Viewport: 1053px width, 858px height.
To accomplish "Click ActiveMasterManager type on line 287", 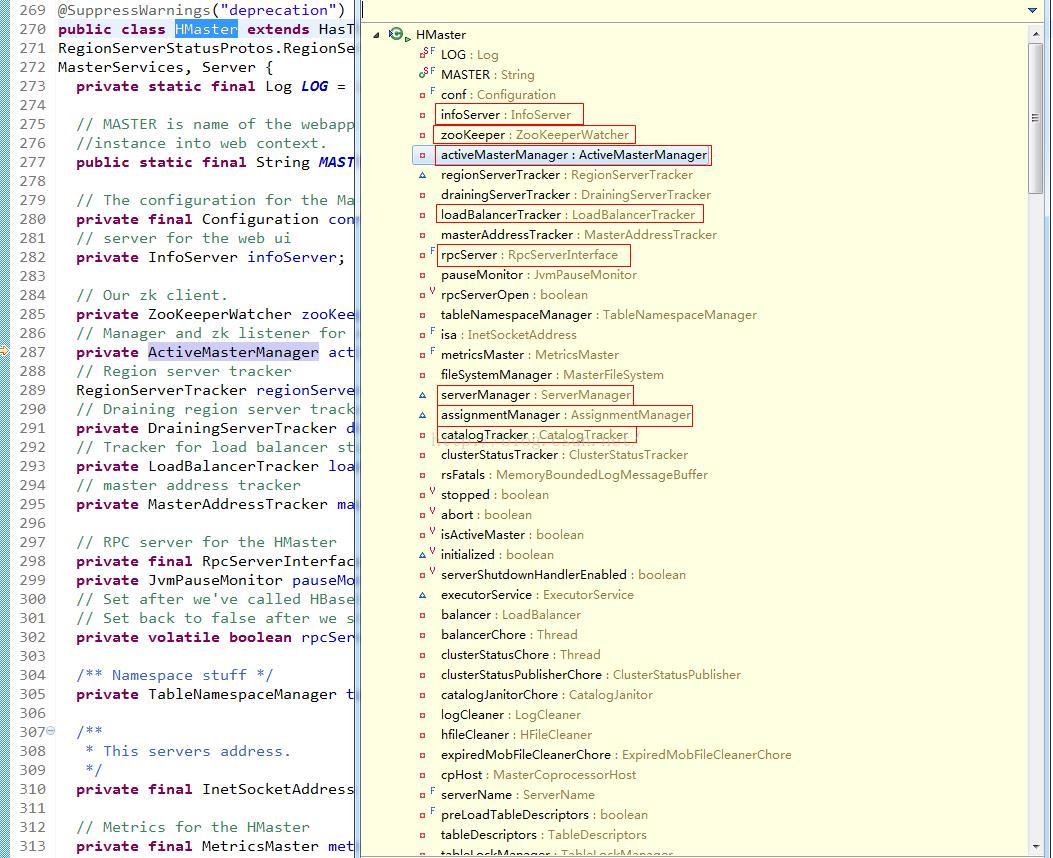I will [x=233, y=352].
